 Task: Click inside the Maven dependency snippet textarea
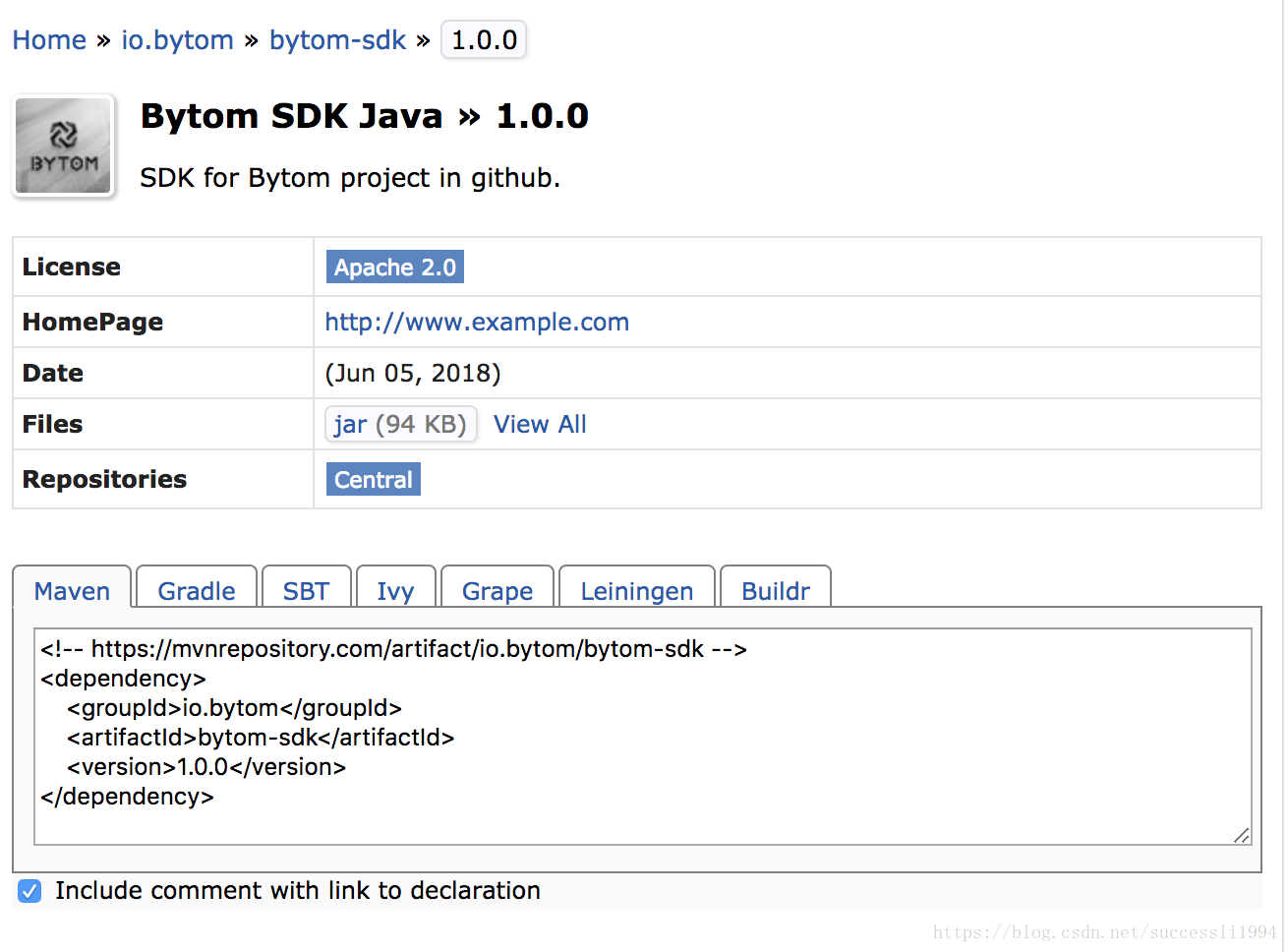643,737
